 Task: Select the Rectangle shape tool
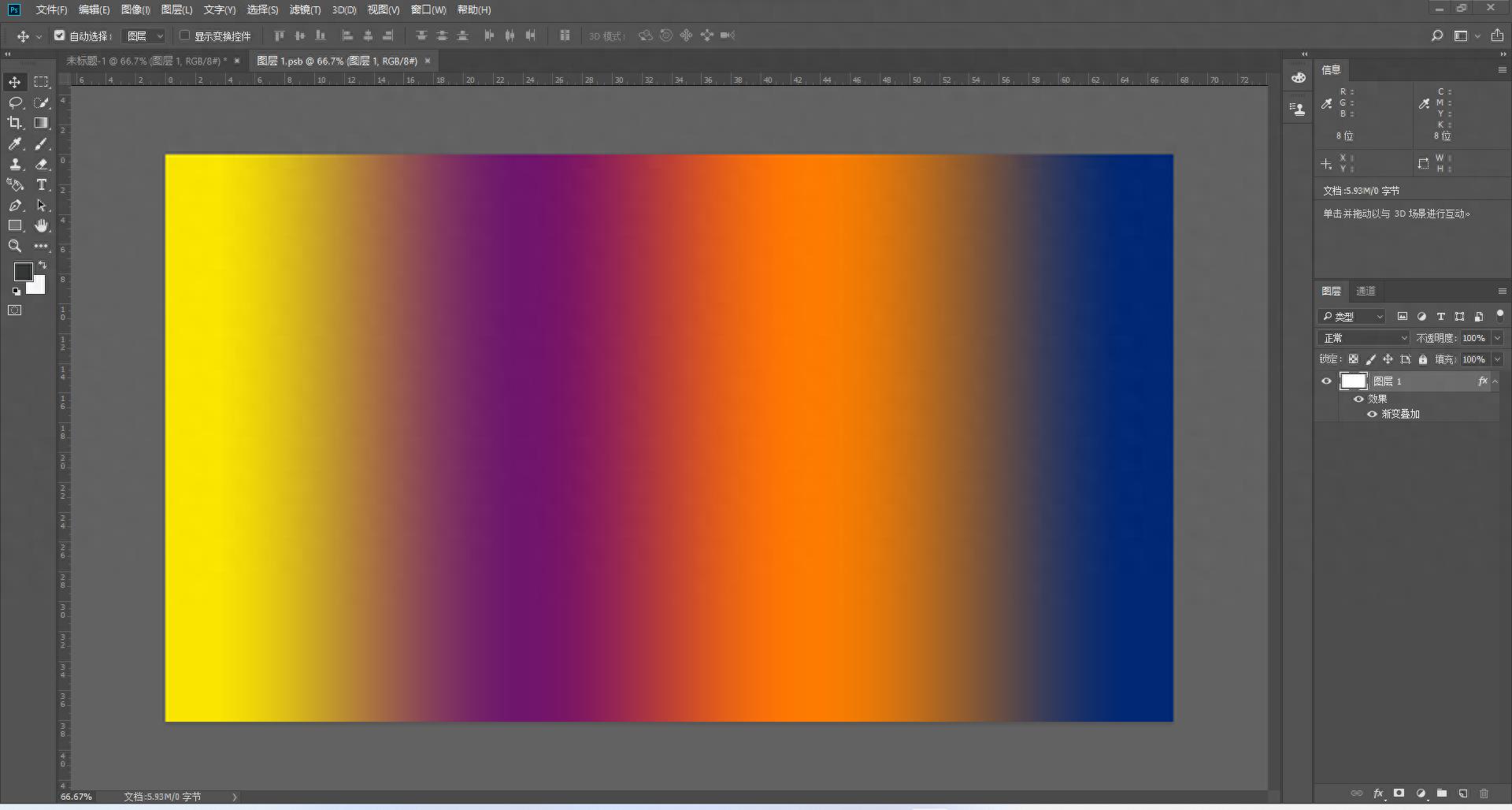click(x=15, y=225)
